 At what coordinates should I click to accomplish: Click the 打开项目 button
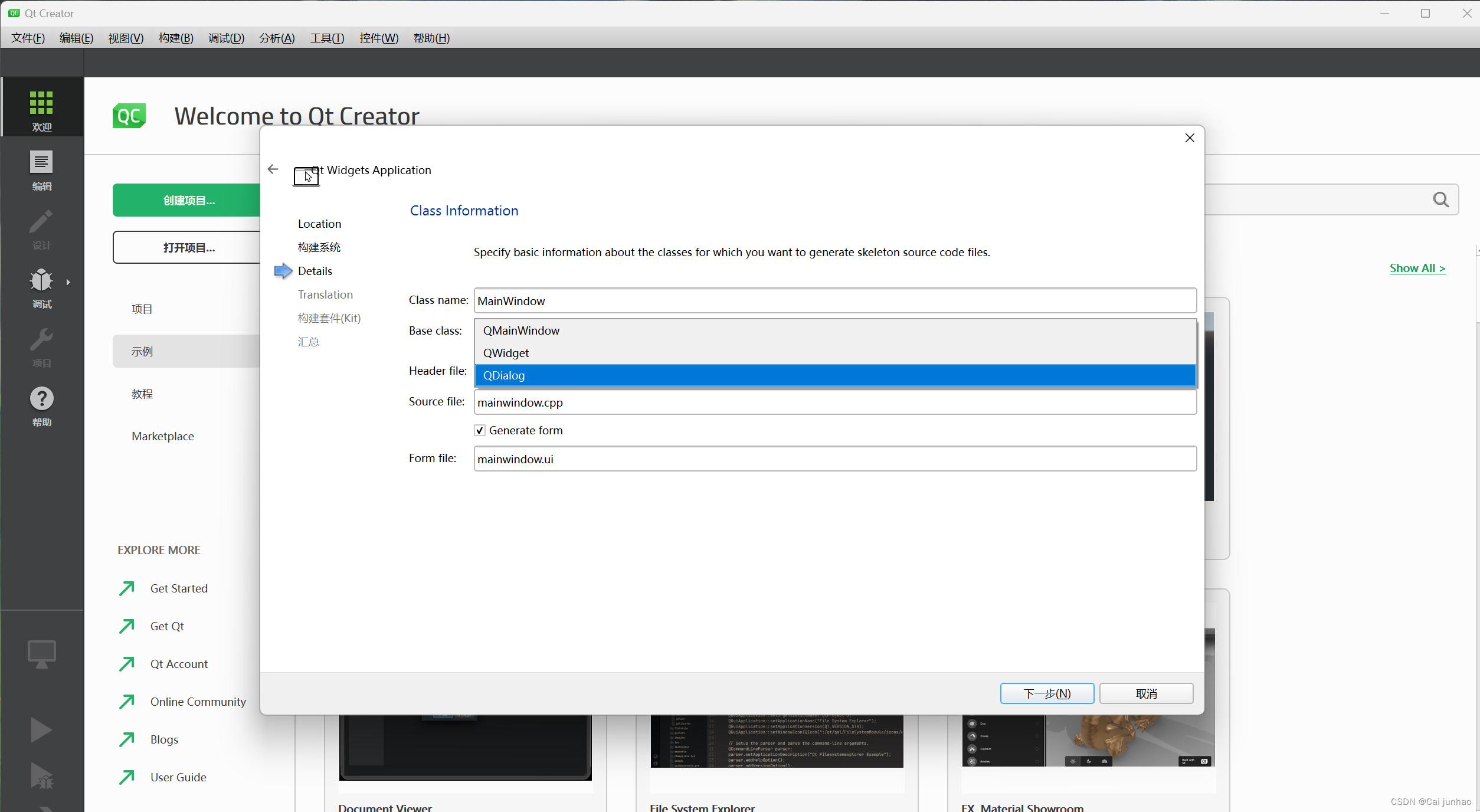[186, 247]
